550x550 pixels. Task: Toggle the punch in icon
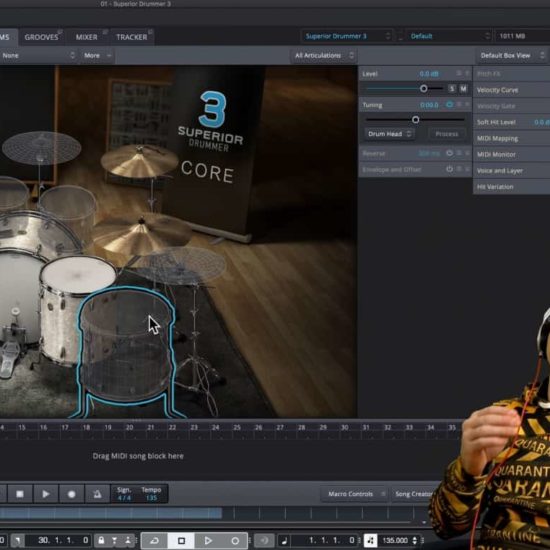tap(114, 540)
